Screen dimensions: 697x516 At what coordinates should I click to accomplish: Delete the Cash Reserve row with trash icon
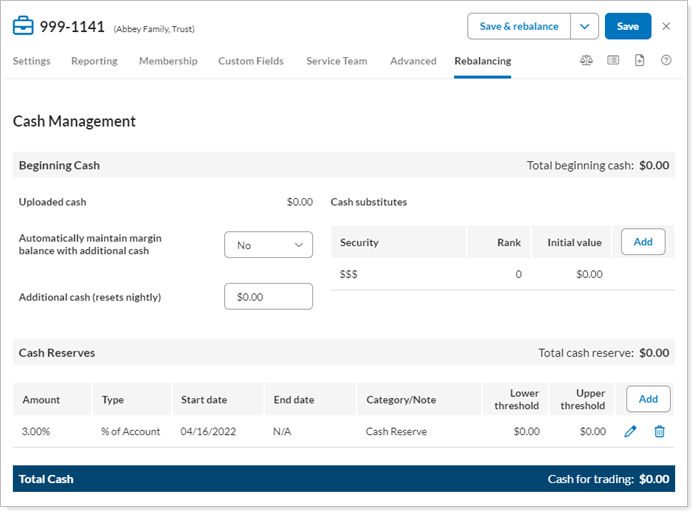point(659,431)
